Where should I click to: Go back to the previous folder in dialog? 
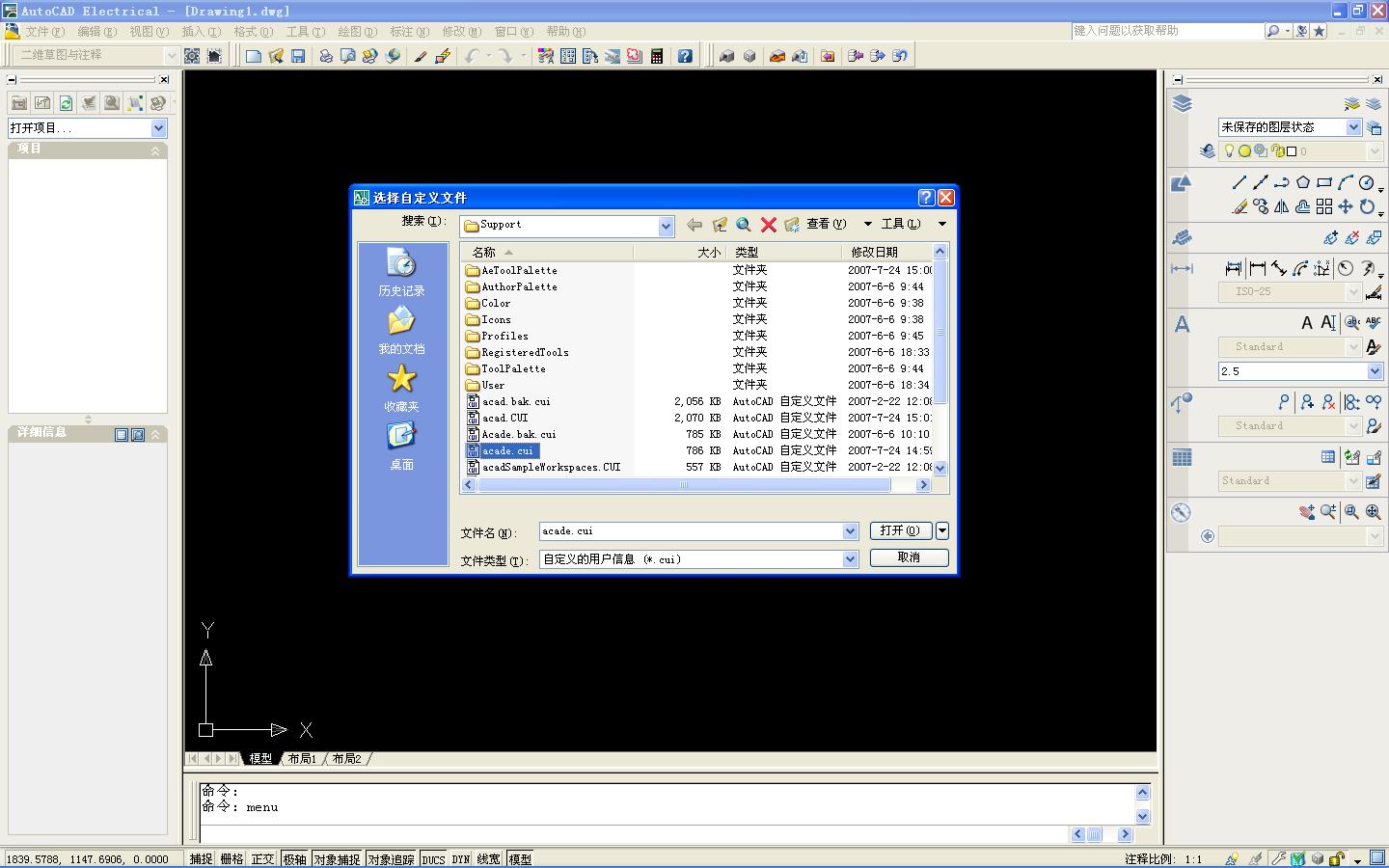coord(694,225)
